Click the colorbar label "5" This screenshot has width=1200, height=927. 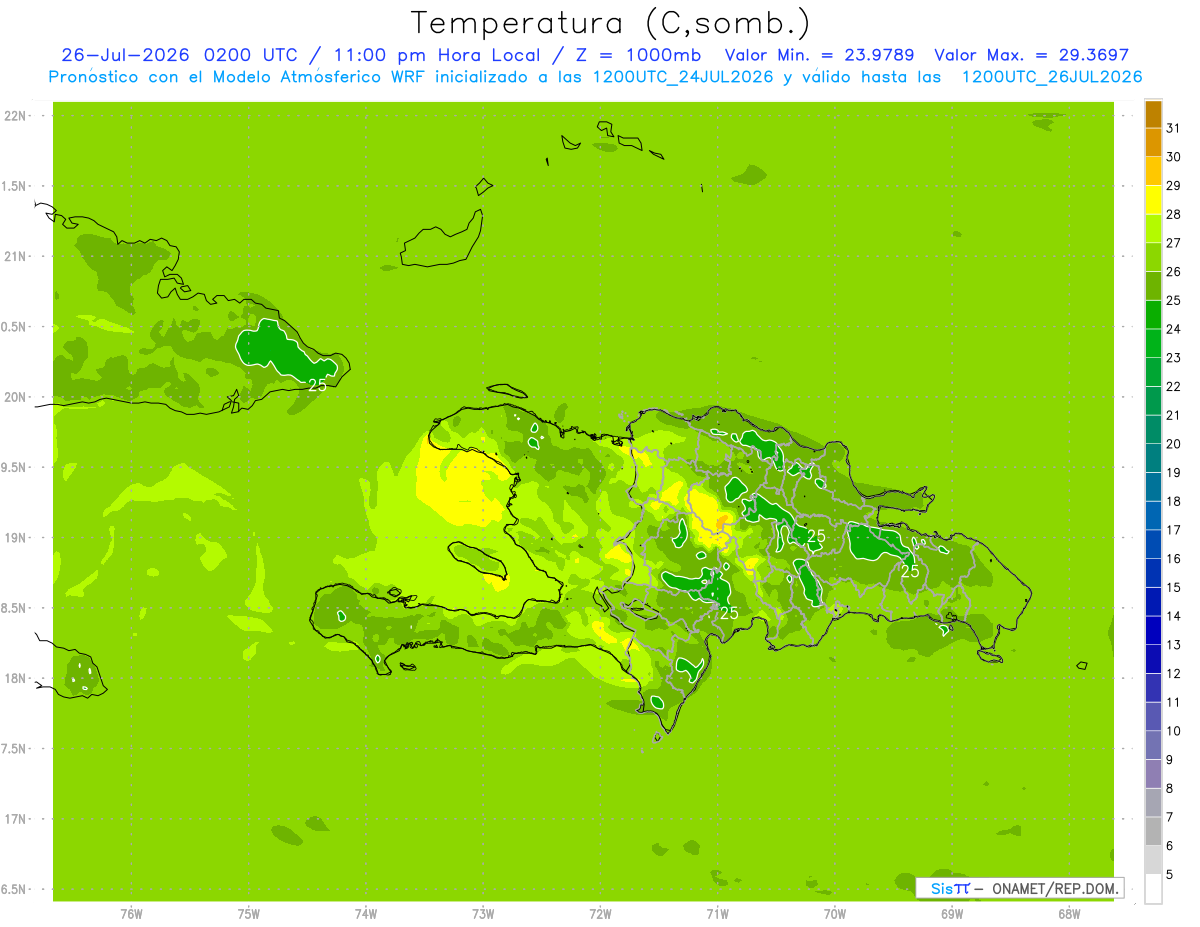(x=1170, y=876)
